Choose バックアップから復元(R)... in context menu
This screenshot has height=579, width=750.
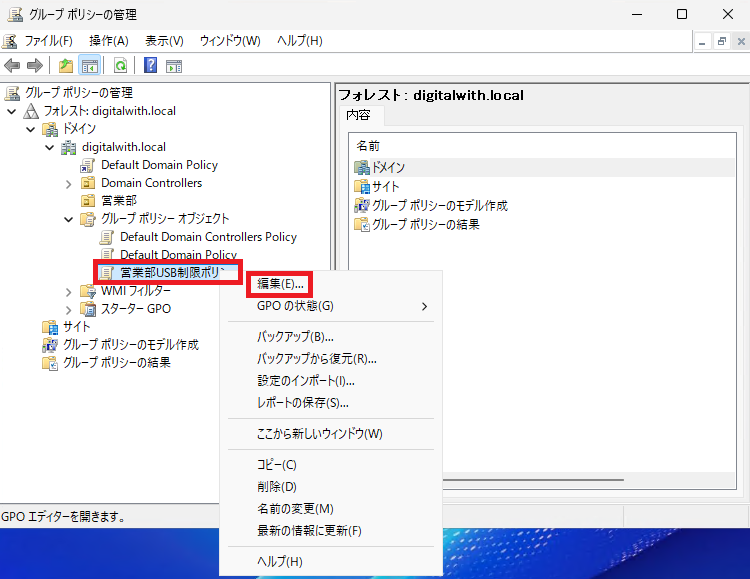pyautogui.click(x=317, y=359)
